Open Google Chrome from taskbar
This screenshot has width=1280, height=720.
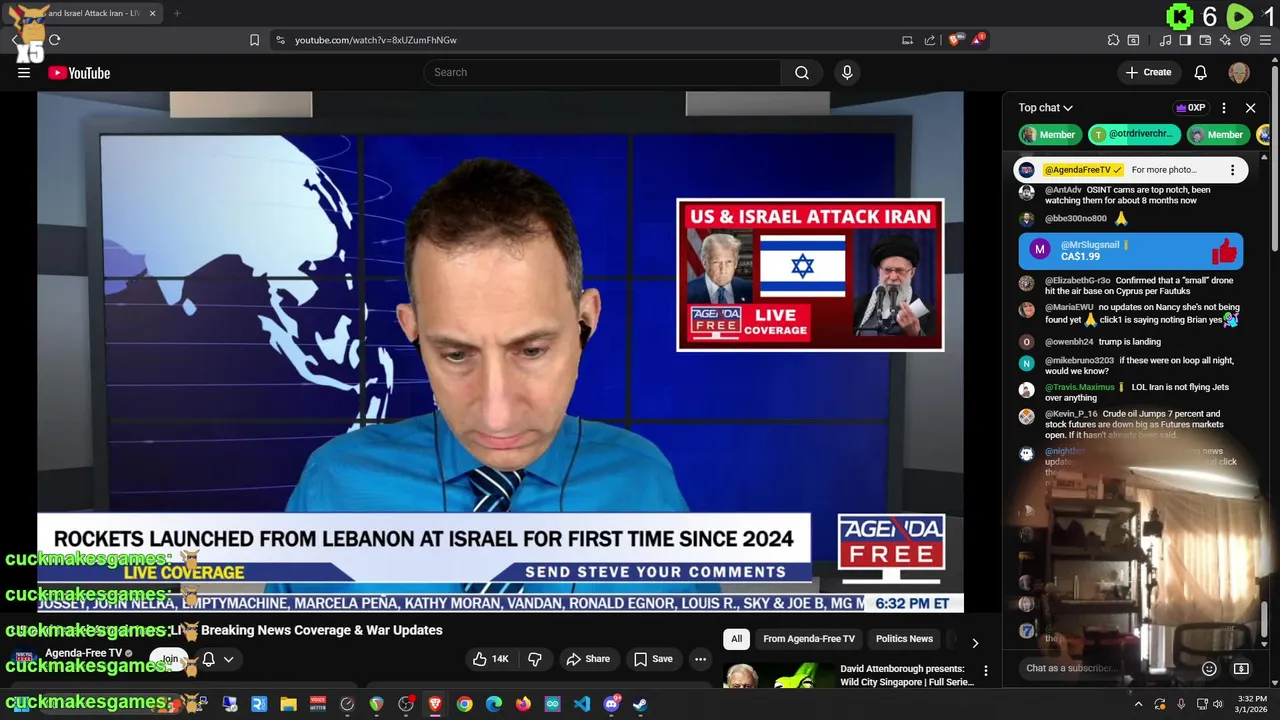pos(464,704)
